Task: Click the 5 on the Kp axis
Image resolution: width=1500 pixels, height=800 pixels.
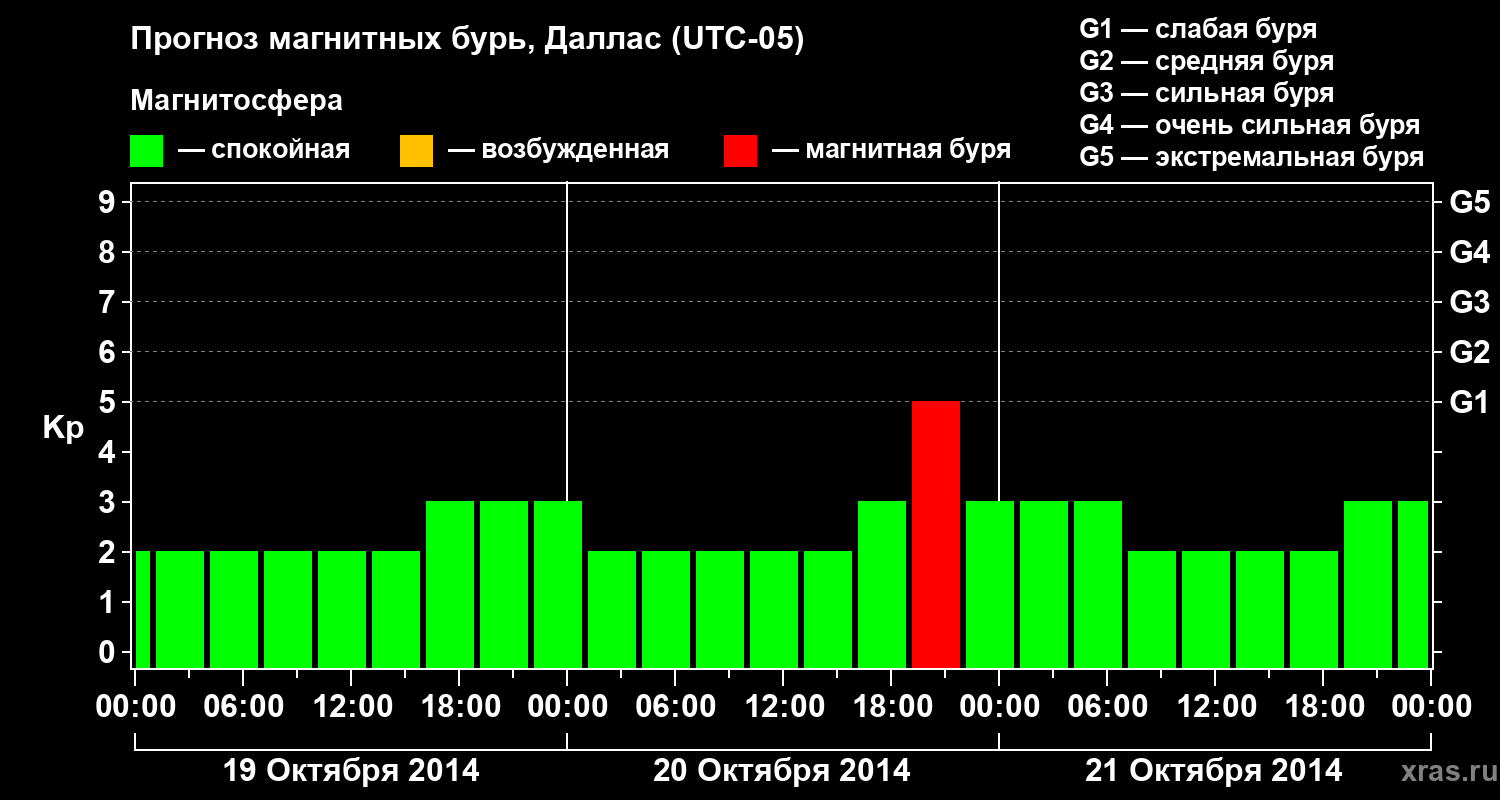Action: click(x=108, y=402)
